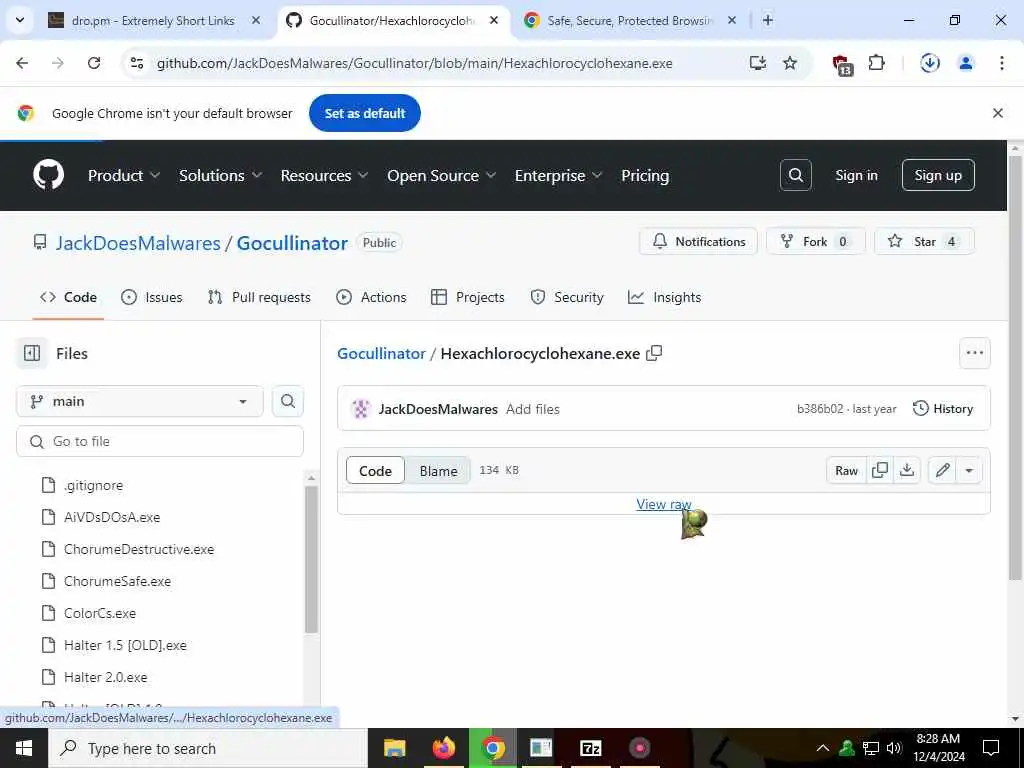Viewport: 1024px width, 768px height.
Task: Open File Explorer from taskbar
Action: coord(394,748)
